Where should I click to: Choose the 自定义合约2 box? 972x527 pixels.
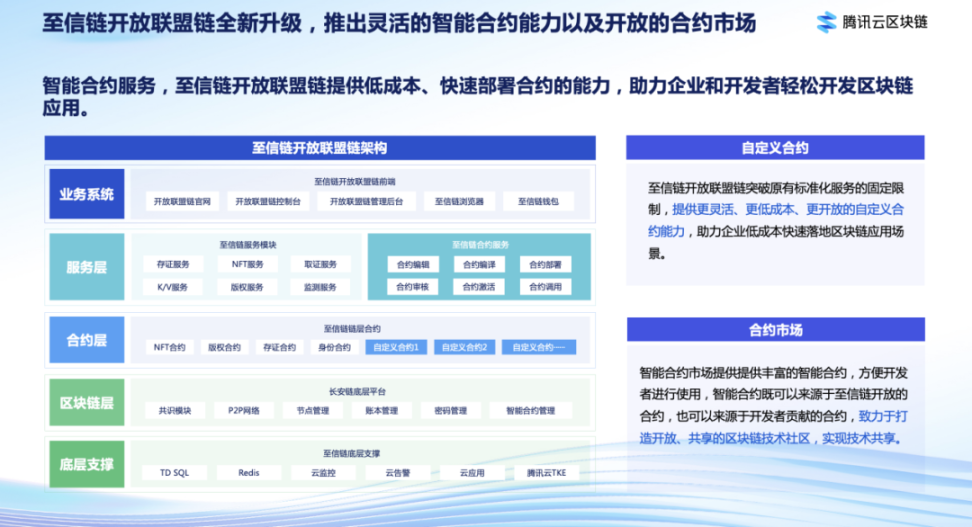[464, 347]
